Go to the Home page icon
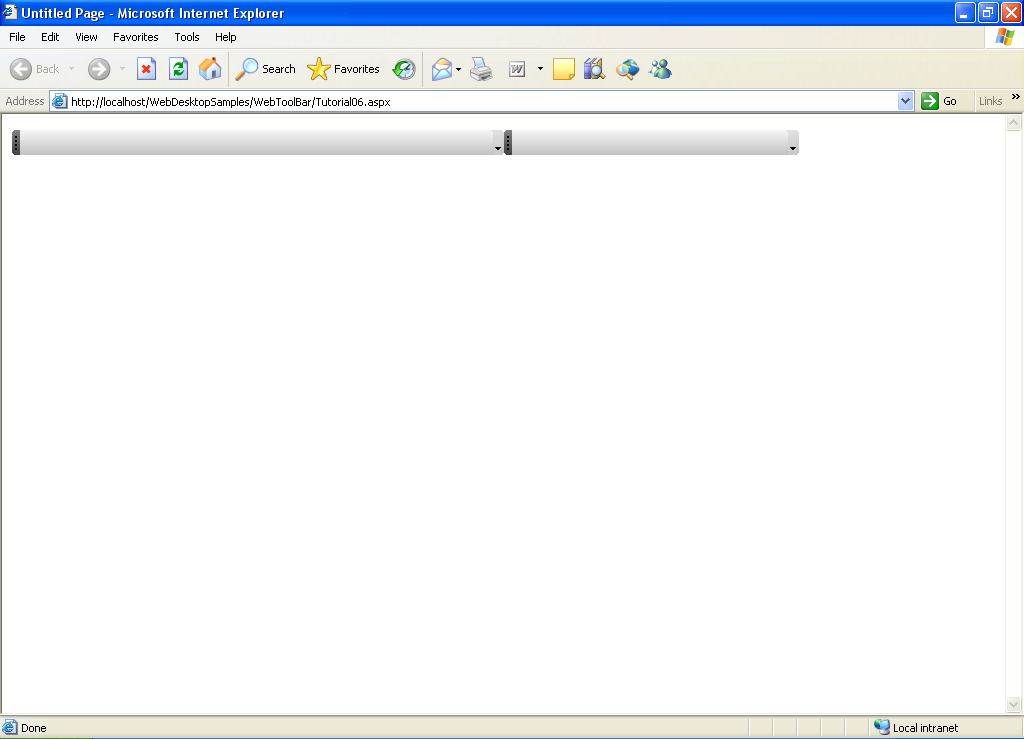Screen dimensions: 1024x739 pos(210,69)
